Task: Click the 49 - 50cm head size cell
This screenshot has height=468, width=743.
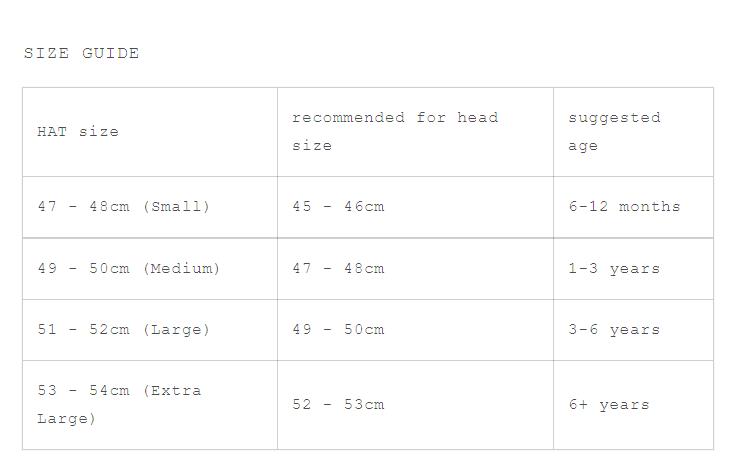Action: [x=415, y=330]
